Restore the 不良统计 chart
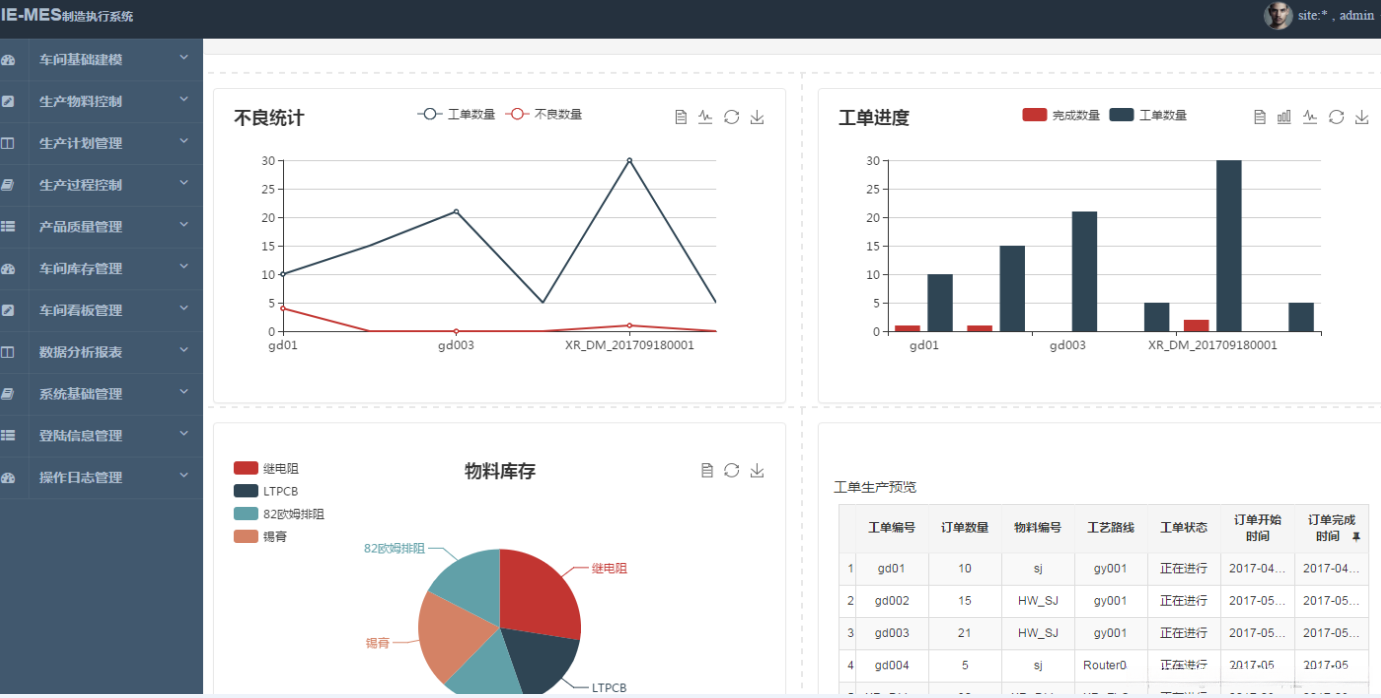The width and height of the screenshot is (1381, 698). [x=731, y=117]
